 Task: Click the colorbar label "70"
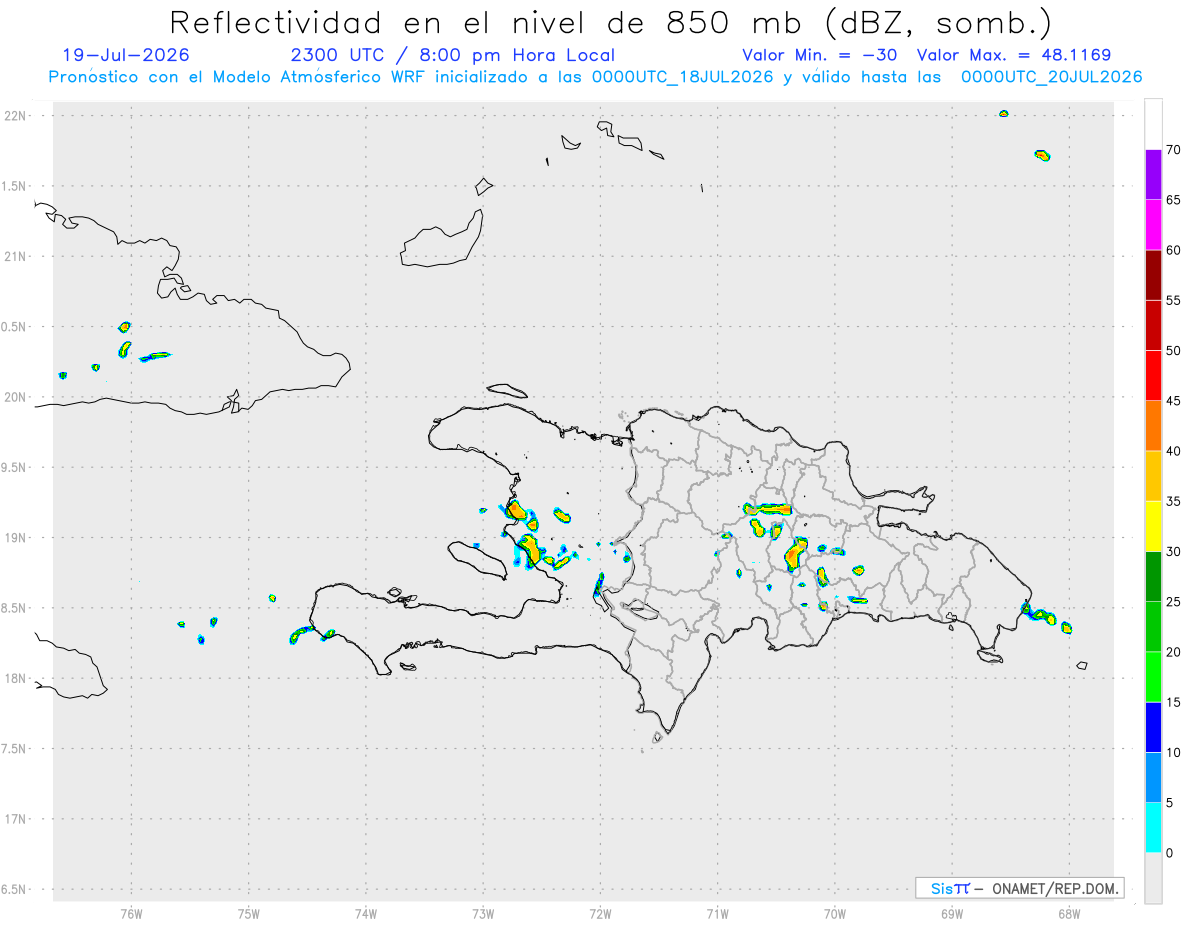coord(1174,150)
